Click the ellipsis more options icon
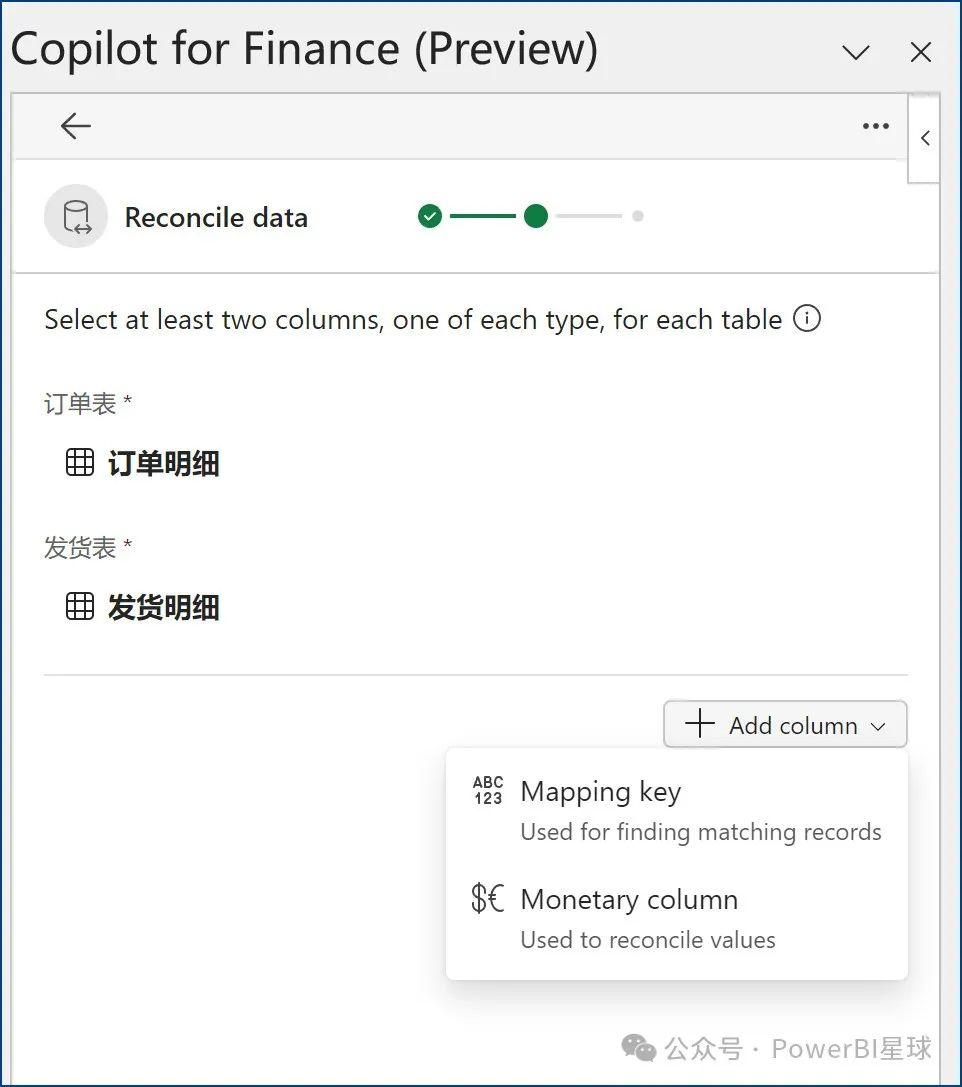 (x=875, y=126)
